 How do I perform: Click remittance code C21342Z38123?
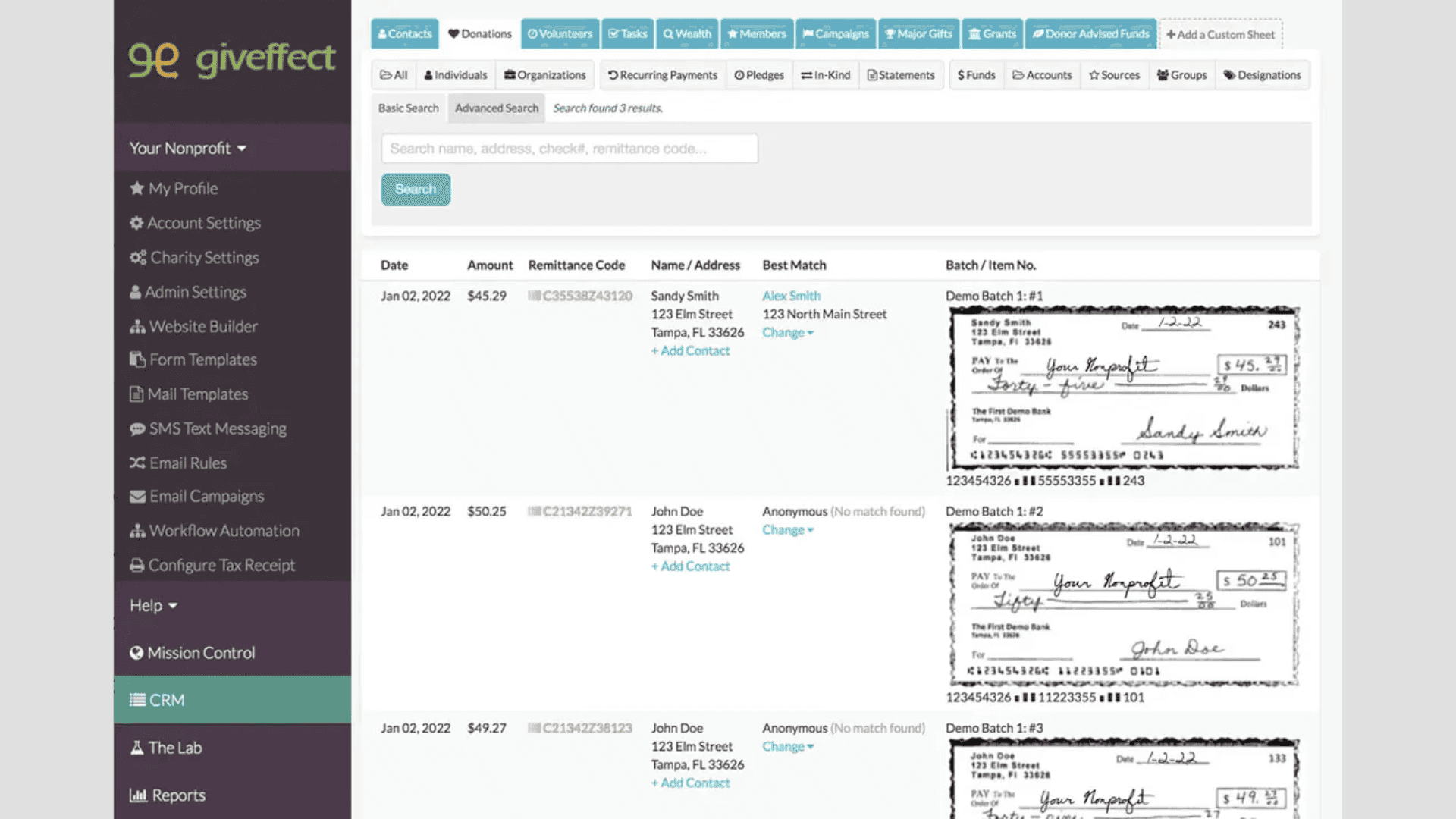[580, 728]
